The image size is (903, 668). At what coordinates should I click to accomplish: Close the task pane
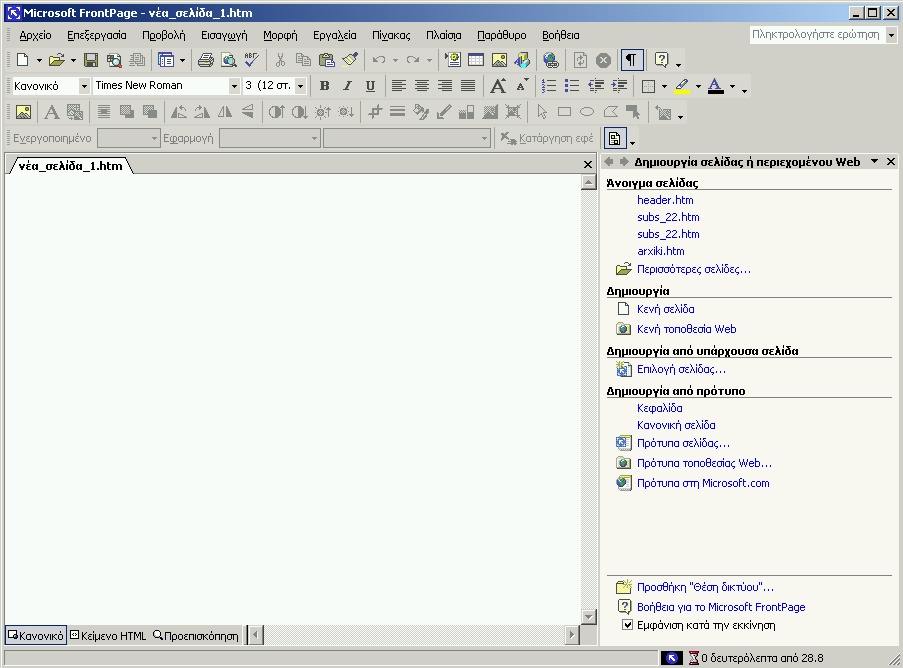click(x=890, y=162)
